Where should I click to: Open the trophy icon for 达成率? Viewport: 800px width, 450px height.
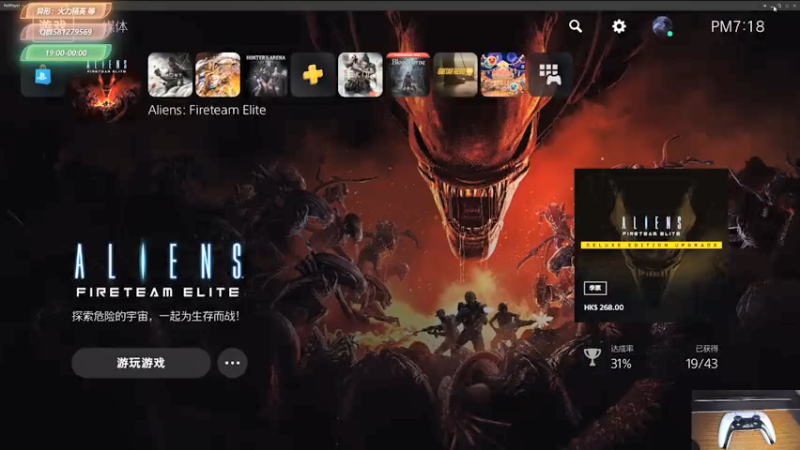click(592, 356)
